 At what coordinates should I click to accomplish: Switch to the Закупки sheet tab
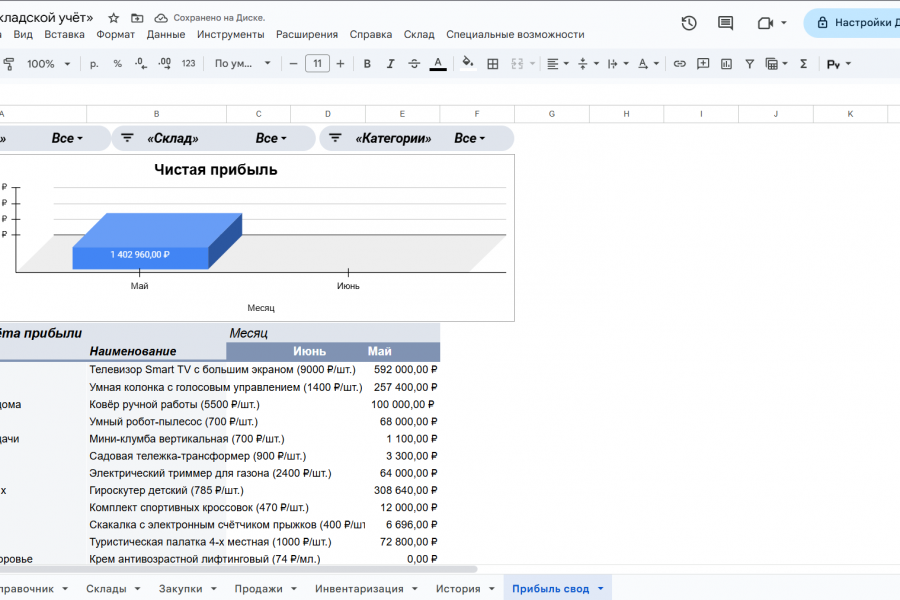(x=180, y=589)
